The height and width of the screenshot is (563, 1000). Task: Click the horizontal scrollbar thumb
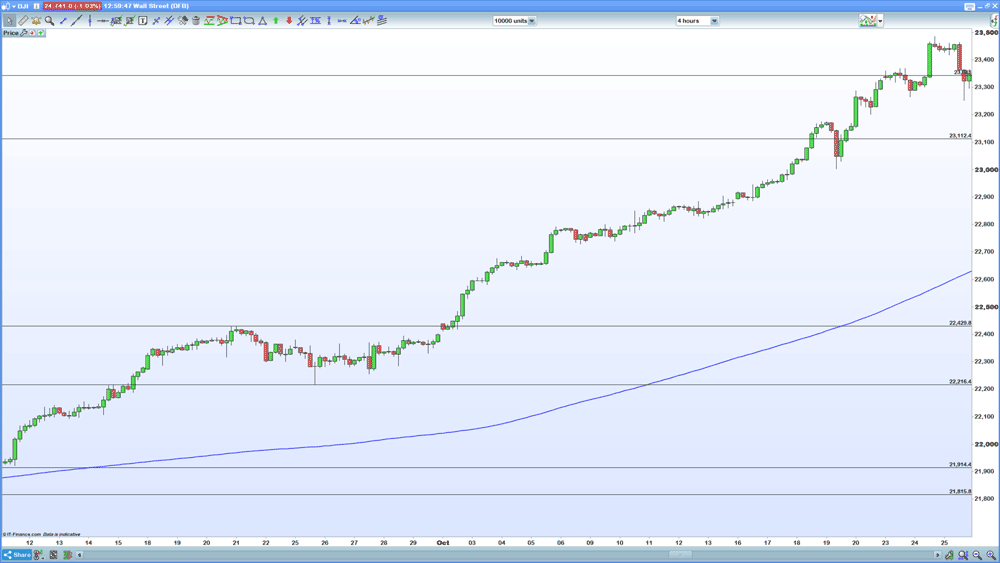click(680, 555)
